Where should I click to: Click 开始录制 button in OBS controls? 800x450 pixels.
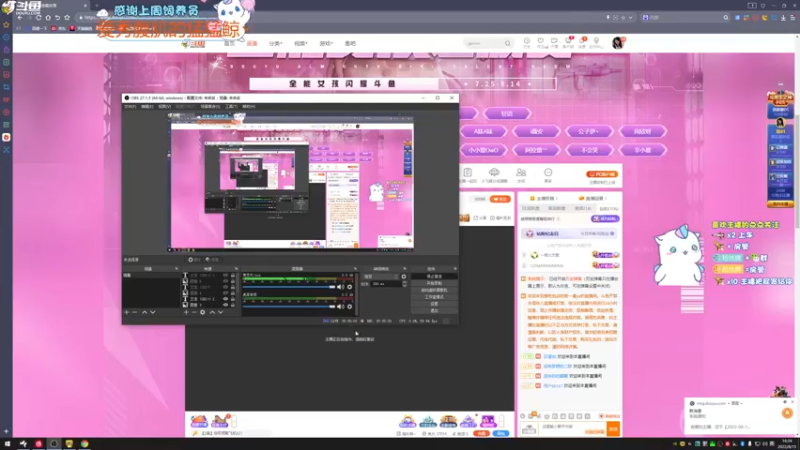[x=434, y=283]
